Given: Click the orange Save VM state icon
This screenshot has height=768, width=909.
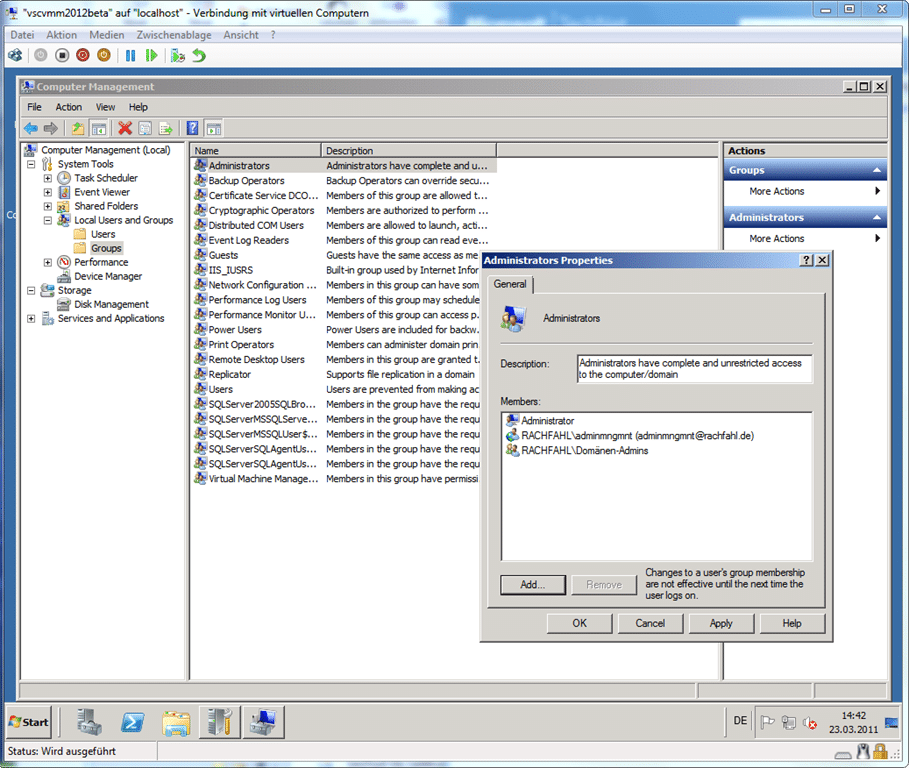Looking at the screenshot, I should [x=104, y=56].
